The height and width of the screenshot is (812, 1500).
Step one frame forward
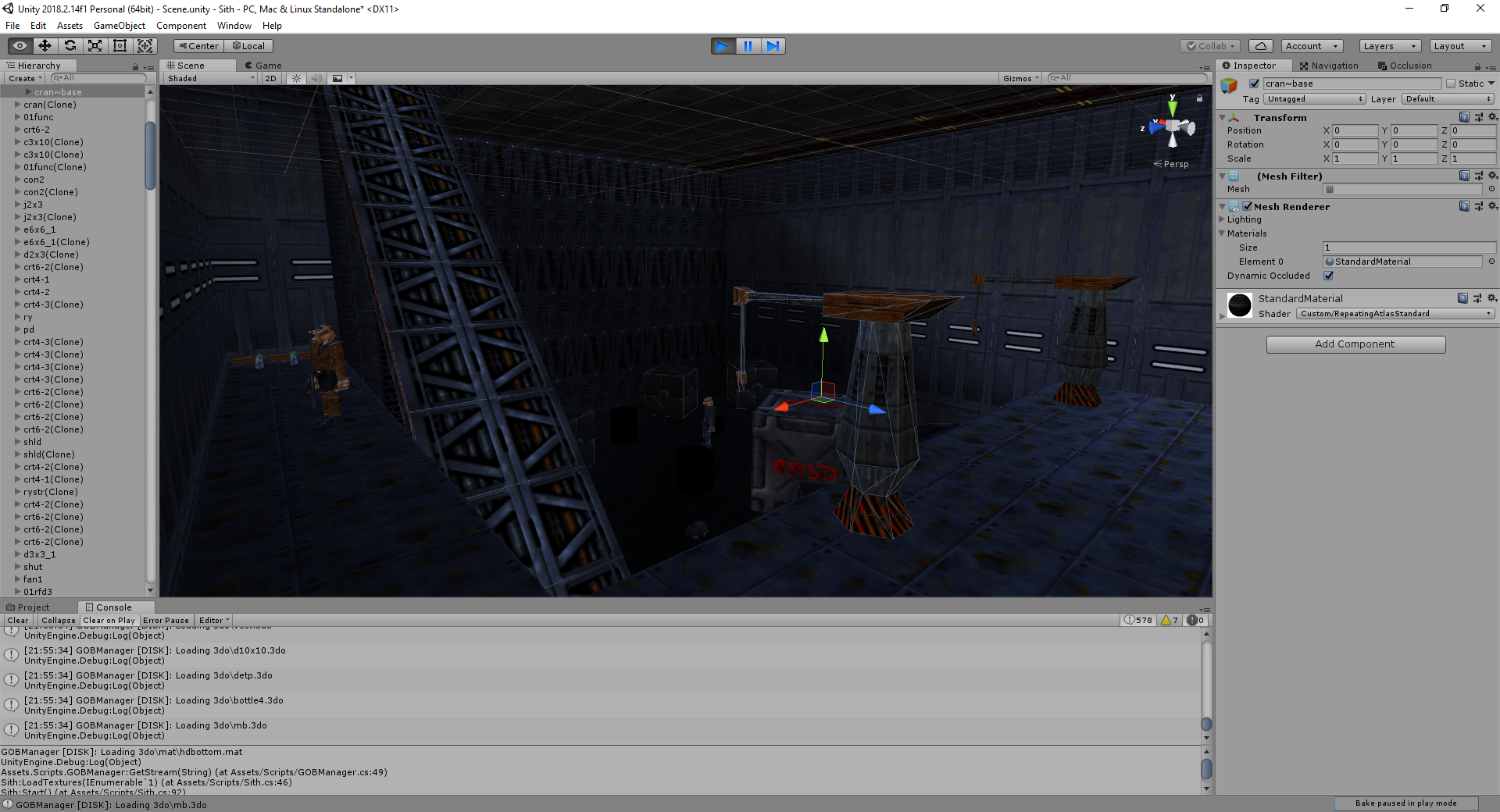[x=773, y=46]
